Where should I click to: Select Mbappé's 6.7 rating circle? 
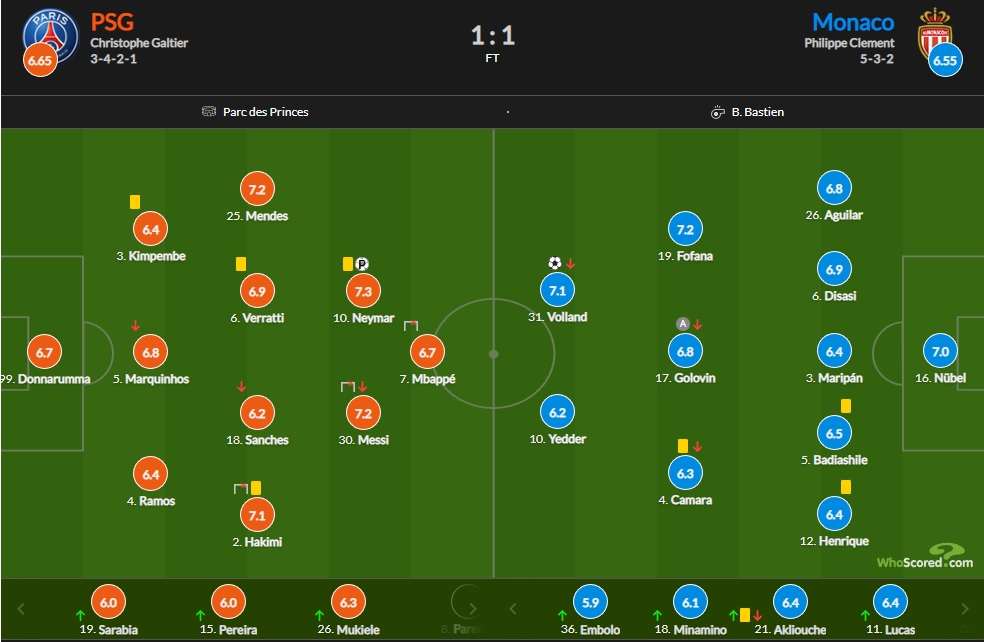tap(427, 353)
